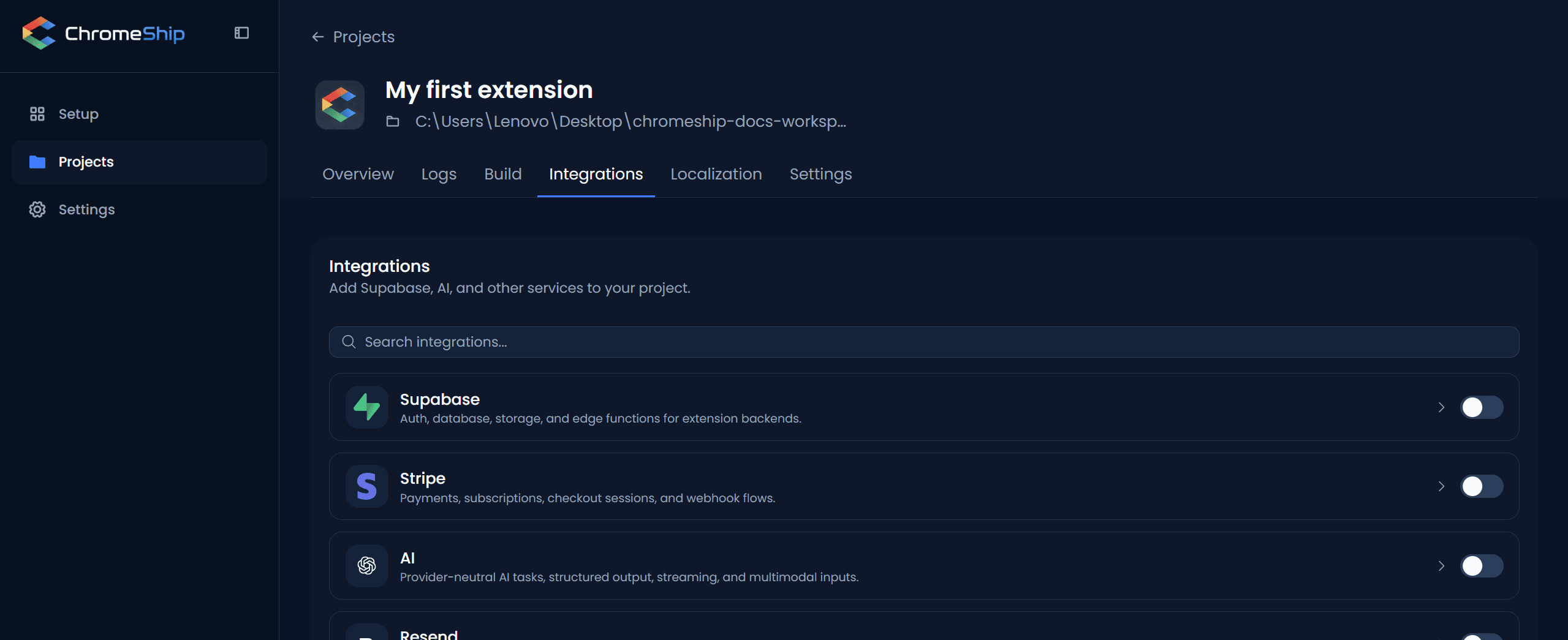Click the Supabase integration title
Image resolution: width=1568 pixels, height=640 pixels.
(439, 399)
